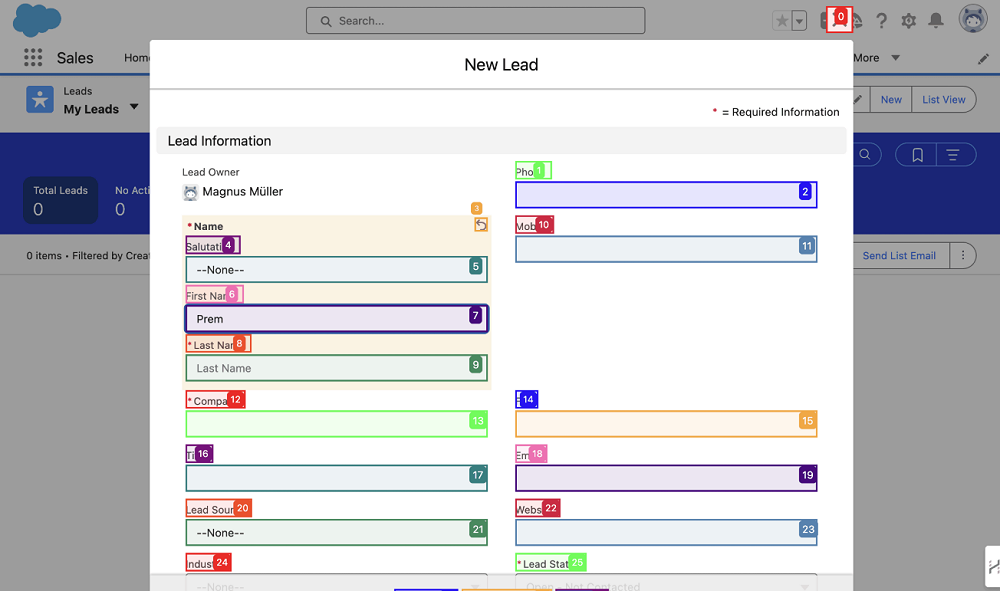Click the Title input field
The image size is (1000, 591).
coord(337,478)
